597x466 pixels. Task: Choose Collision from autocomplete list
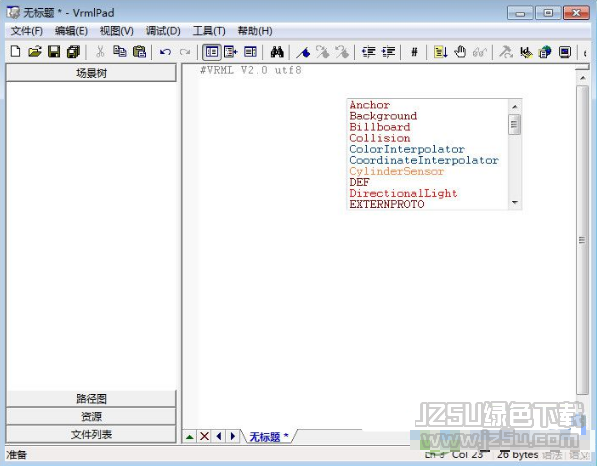(380, 138)
